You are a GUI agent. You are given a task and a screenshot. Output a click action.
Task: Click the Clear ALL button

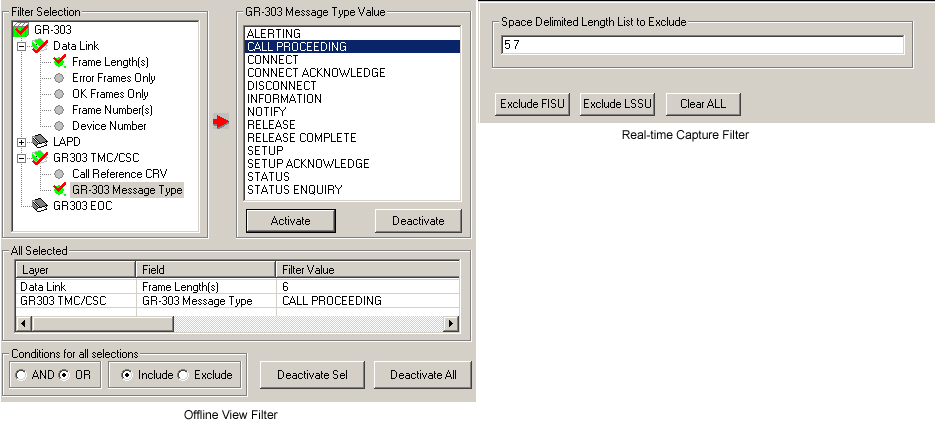[x=703, y=104]
